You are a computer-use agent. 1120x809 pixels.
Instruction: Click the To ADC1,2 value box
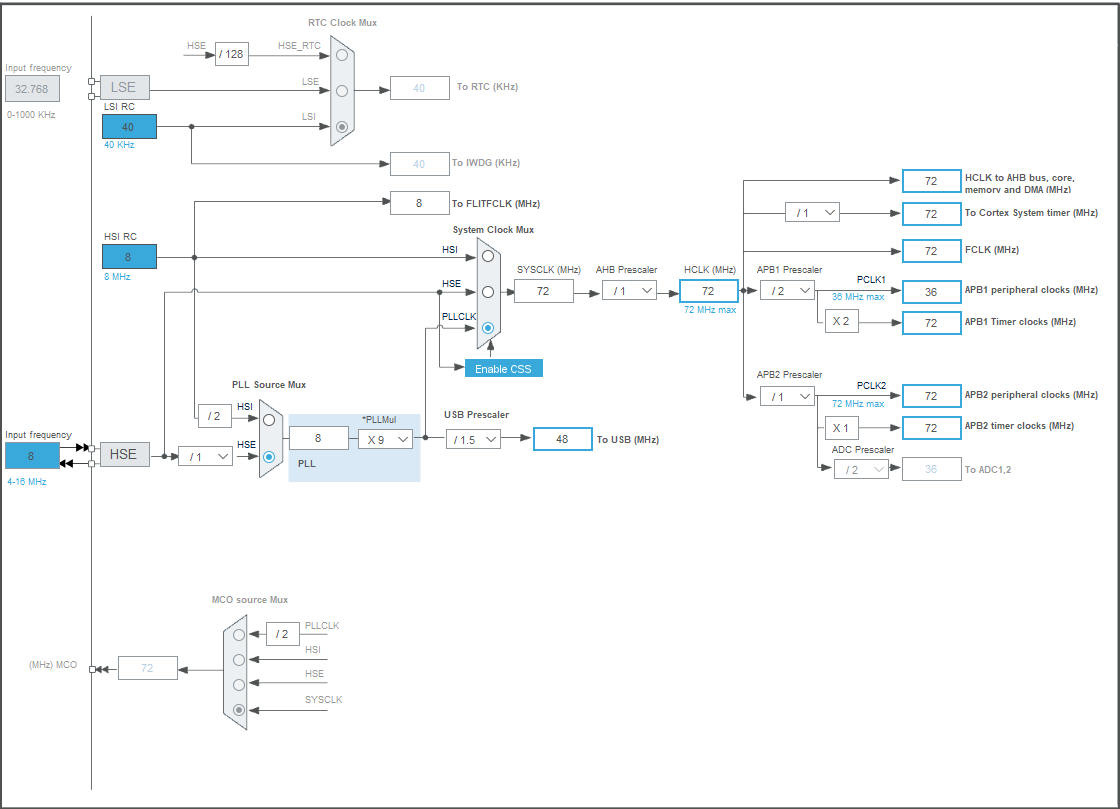(x=931, y=469)
